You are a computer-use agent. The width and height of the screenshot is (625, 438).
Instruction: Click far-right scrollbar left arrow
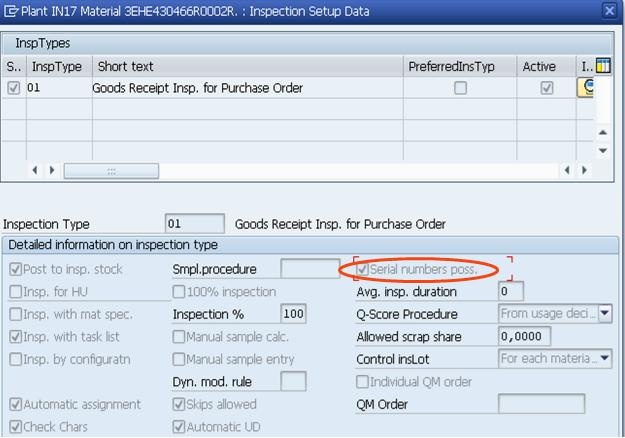point(567,171)
